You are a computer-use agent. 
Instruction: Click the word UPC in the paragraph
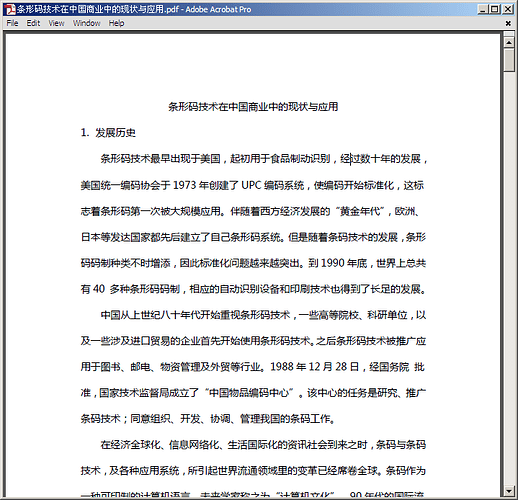(251, 185)
